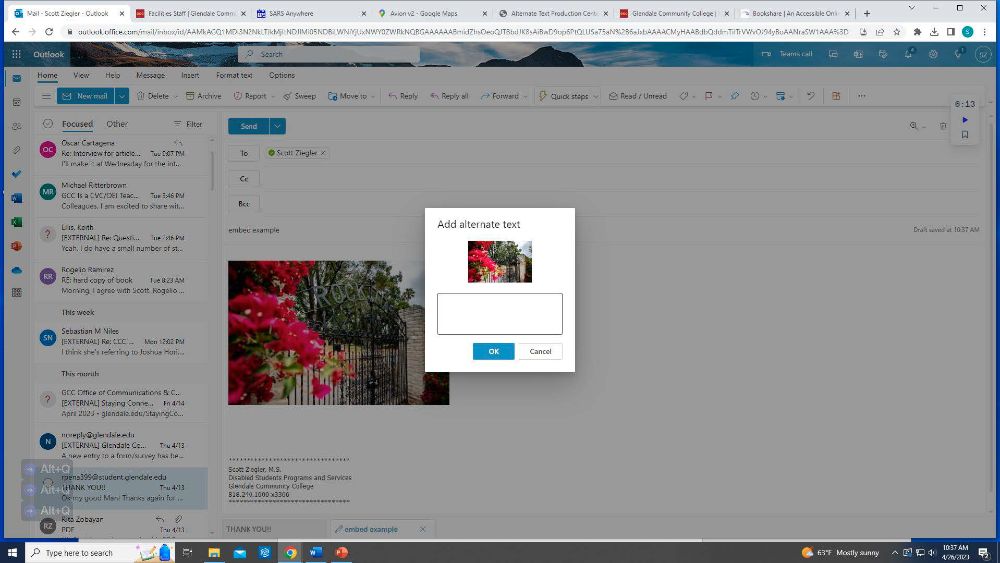1000x563 pixels.
Task: Click OK in the alternate text dialog
Action: click(493, 351)
